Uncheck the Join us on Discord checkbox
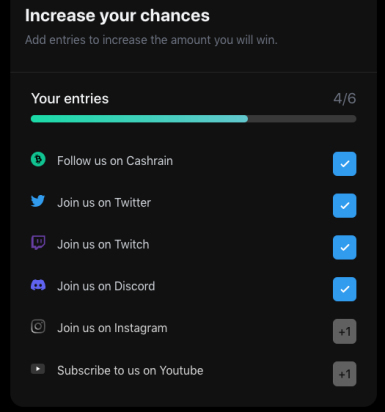Viewport: 385px width, 412px height. (344, 289)
